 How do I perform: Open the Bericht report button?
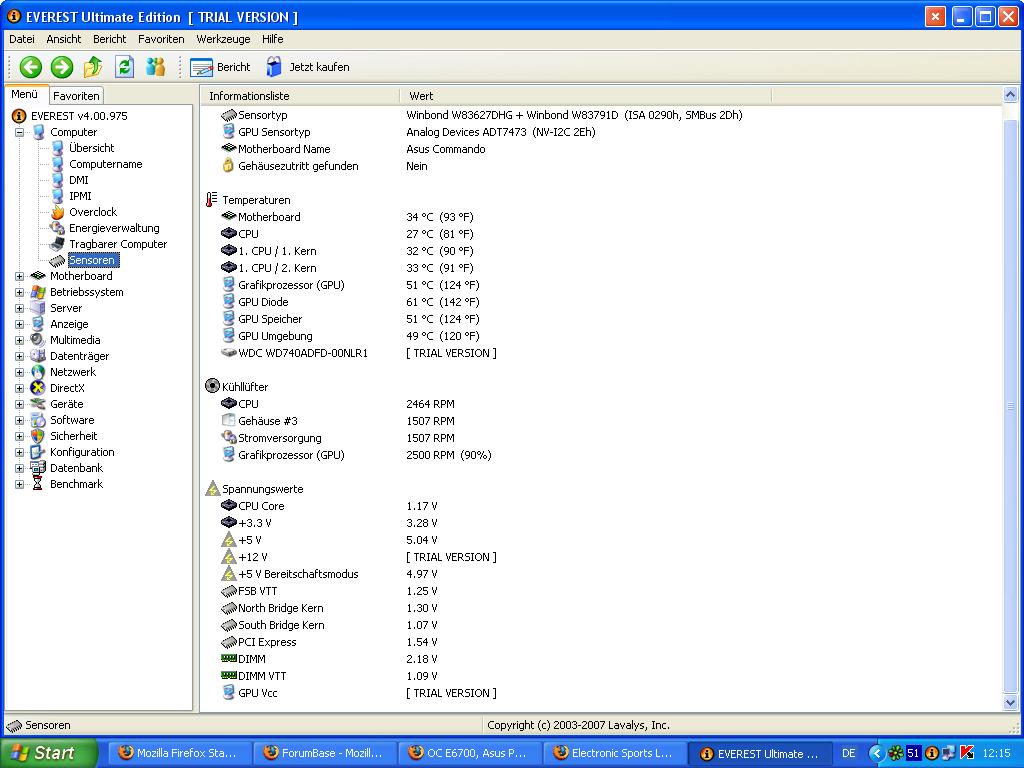point(220,67)
